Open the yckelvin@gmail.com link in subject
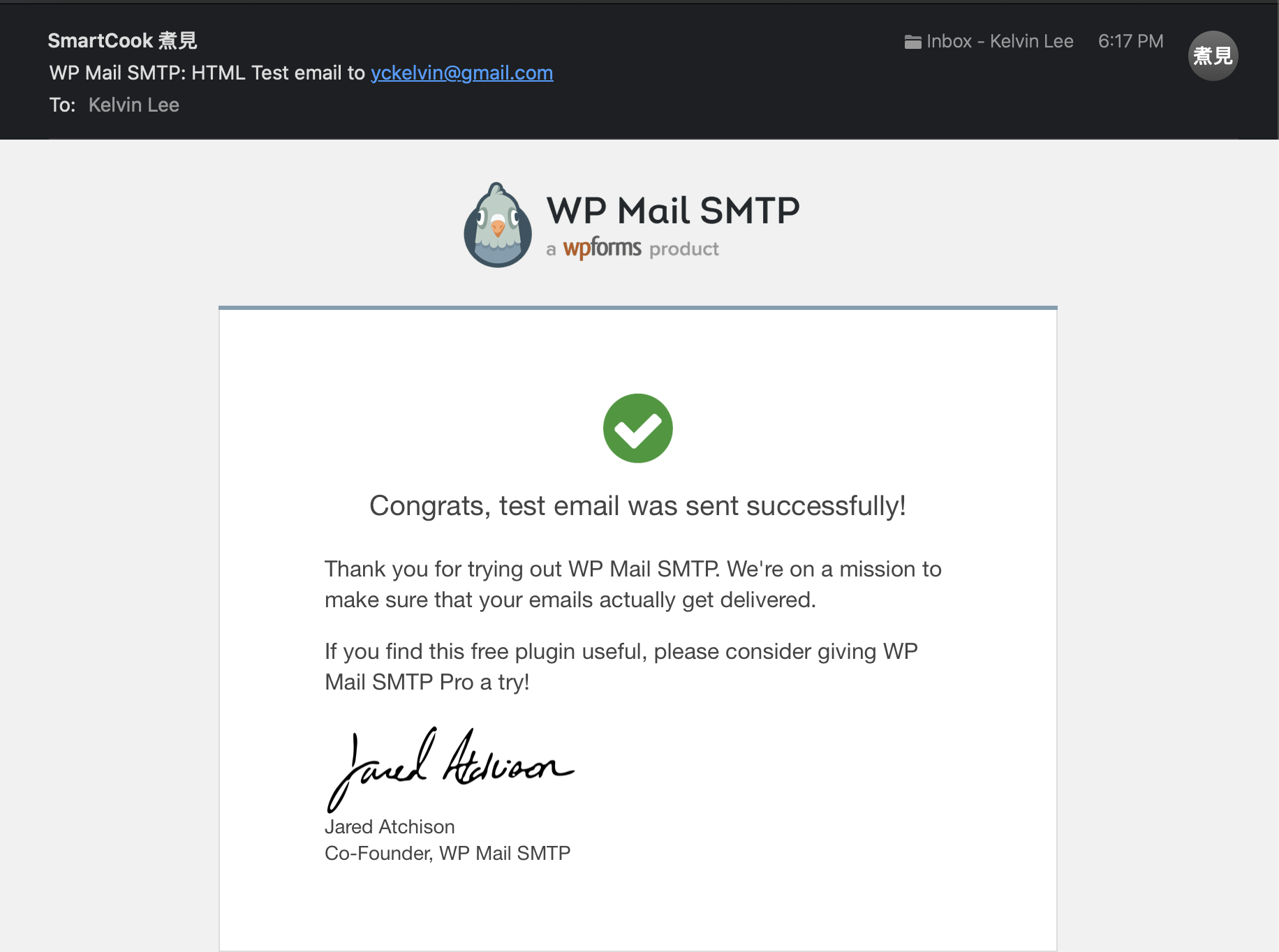This screenshot has height=952, width=1279. [461, 73]
